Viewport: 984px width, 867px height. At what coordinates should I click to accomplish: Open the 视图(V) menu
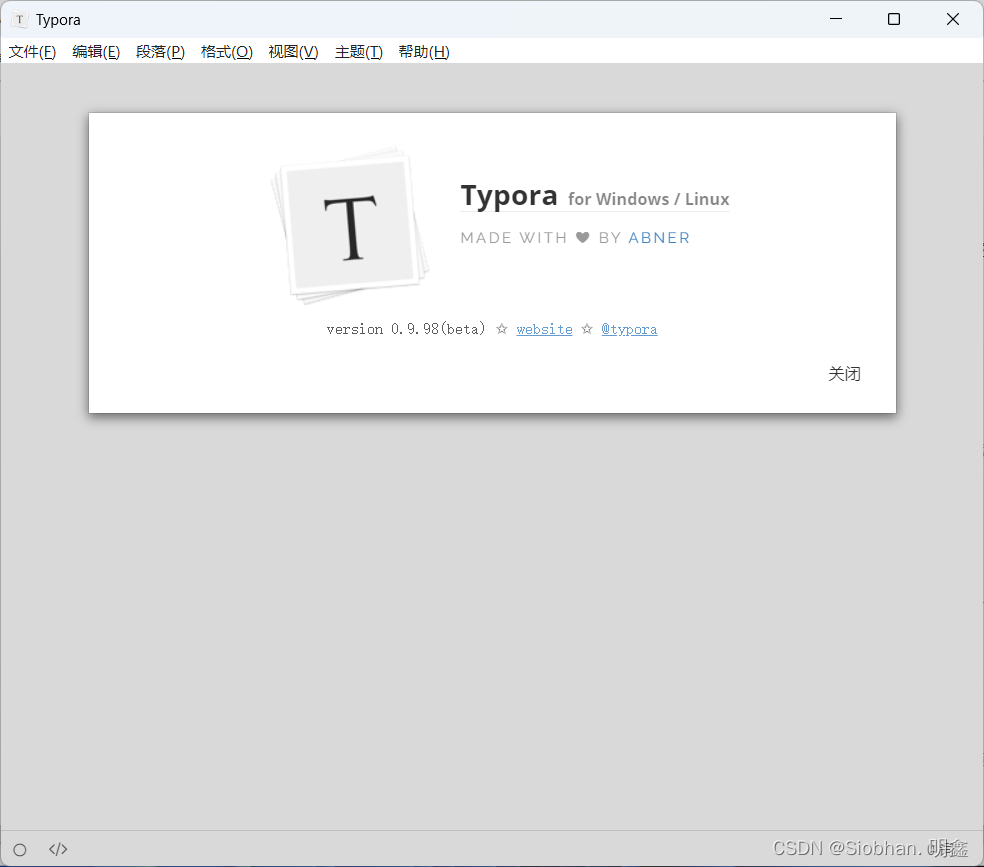[x=293, y=52]
